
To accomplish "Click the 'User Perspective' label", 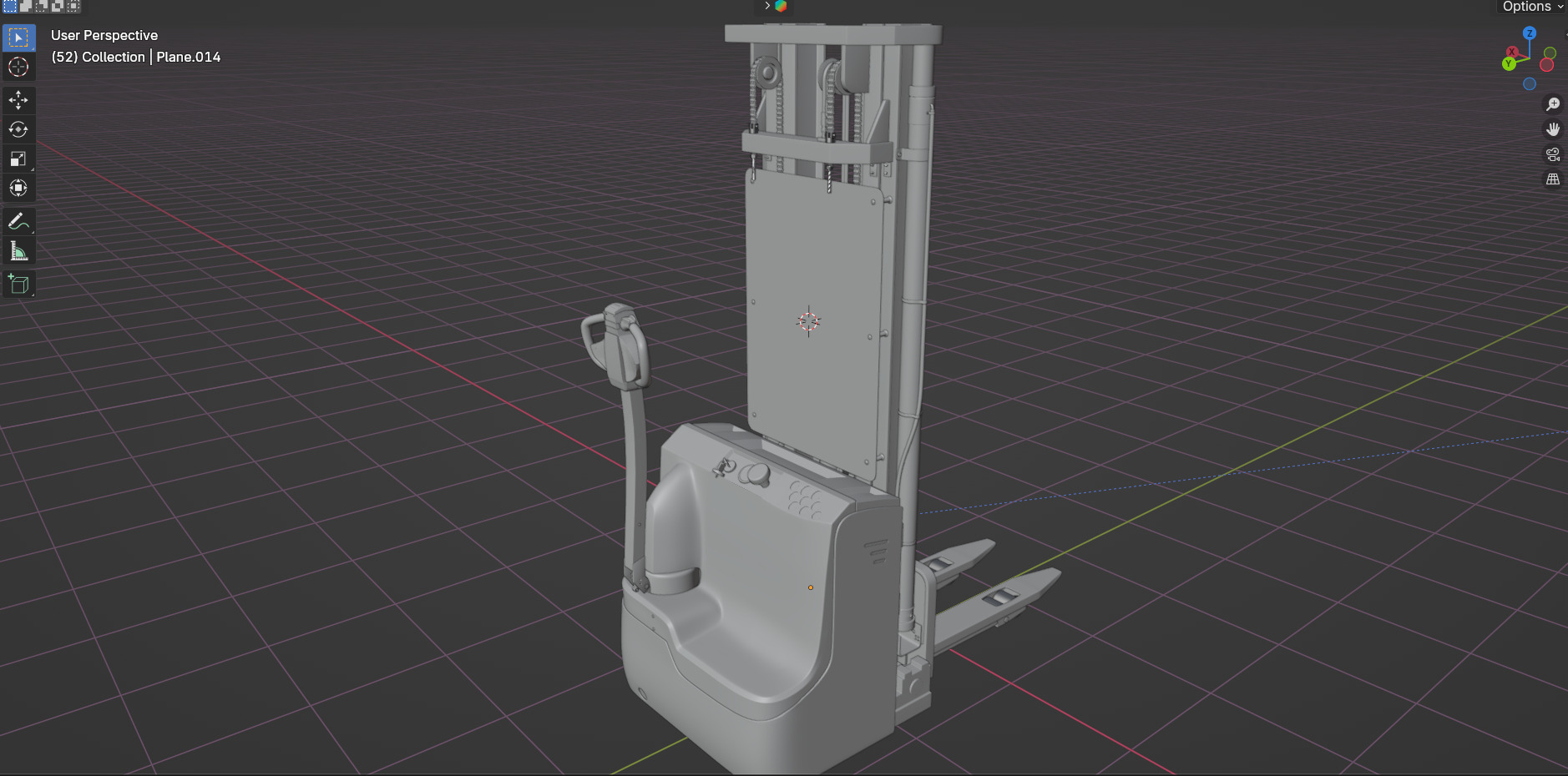I will pyautogui.click(x=104, y=35).
